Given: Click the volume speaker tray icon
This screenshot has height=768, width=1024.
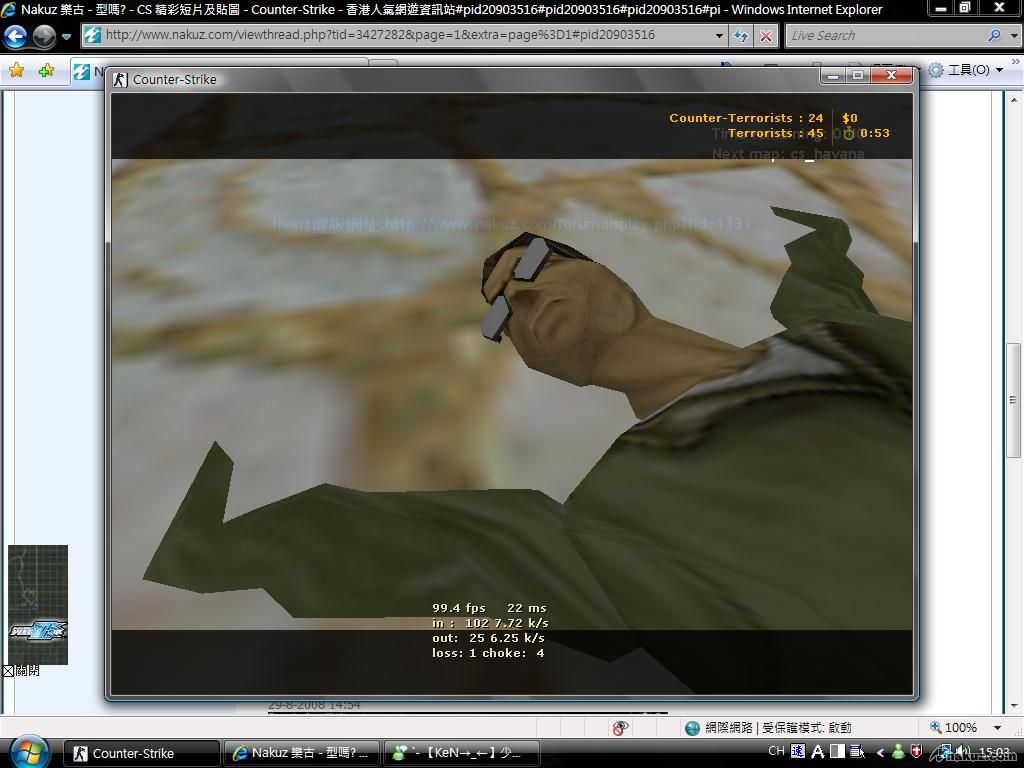Looking at the screenshot, I should click(963, 752).
